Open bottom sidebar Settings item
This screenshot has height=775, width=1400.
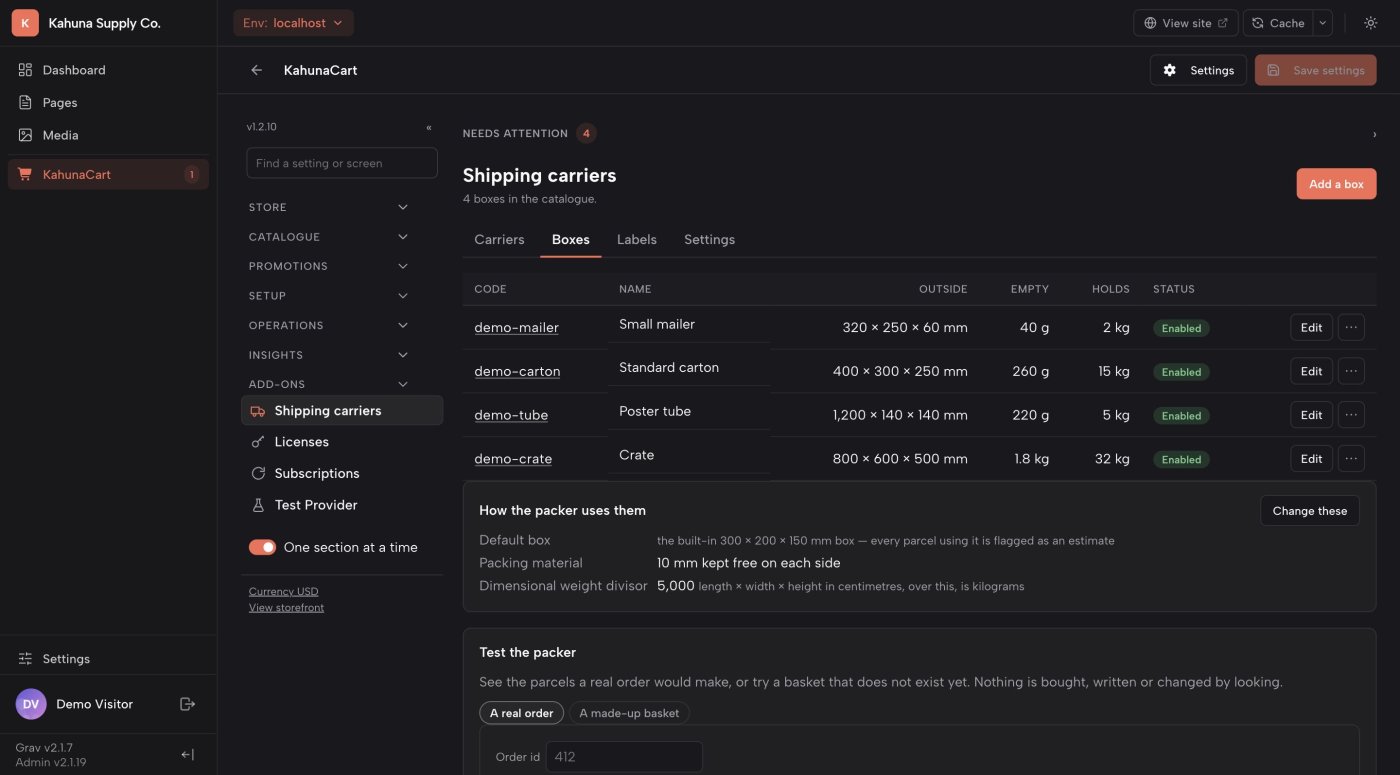pos(108,659)
